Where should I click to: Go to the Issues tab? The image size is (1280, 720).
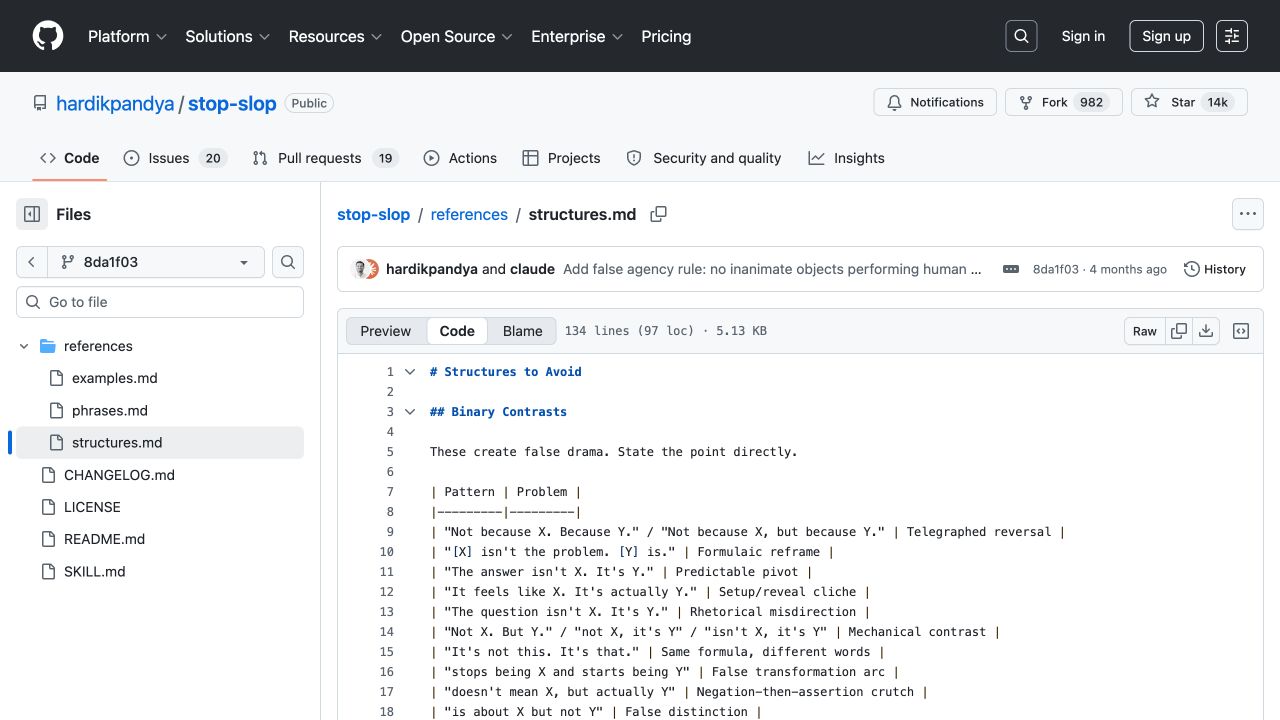coord(175,158)
